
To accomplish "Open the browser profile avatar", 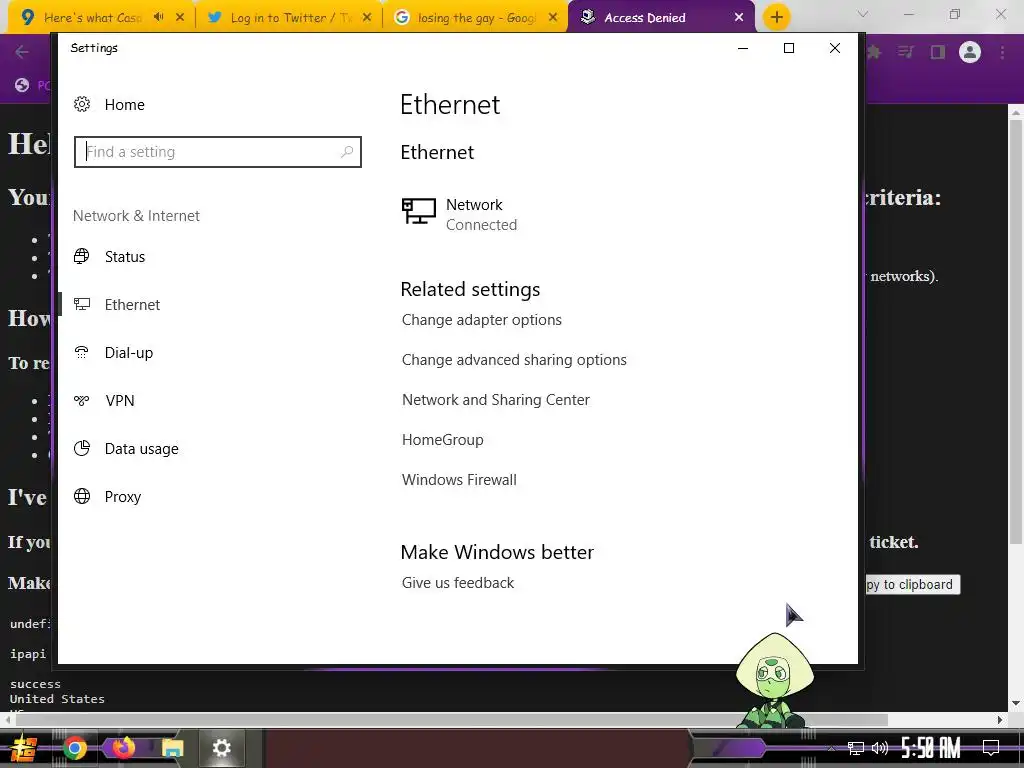I will tap(970, 52).
